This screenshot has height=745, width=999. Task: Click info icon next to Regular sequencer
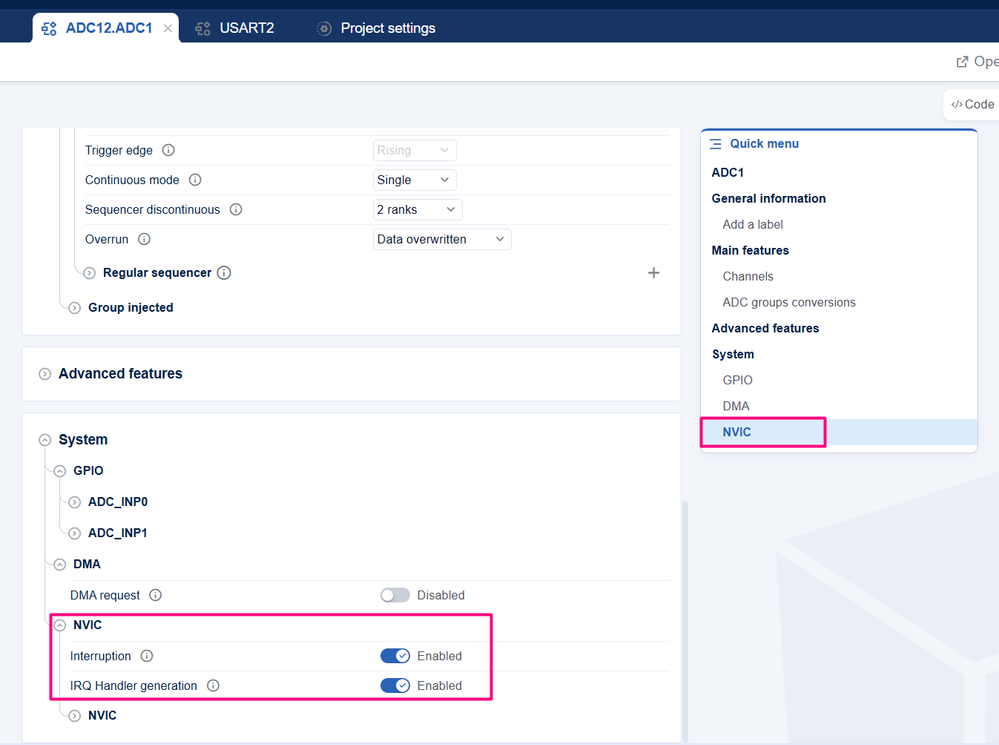[x=224, y=273]
